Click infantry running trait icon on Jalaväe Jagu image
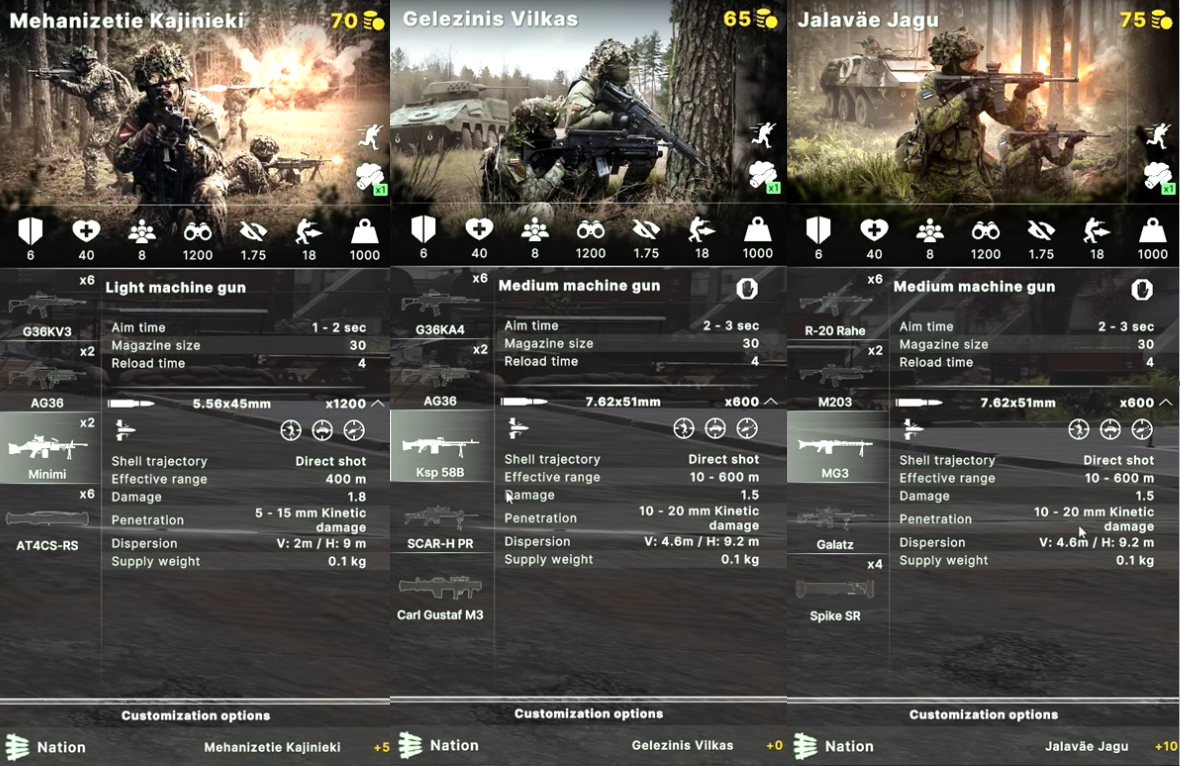Image resolution: width=1180 pixels, height=766 pixels. point(1157,136)
